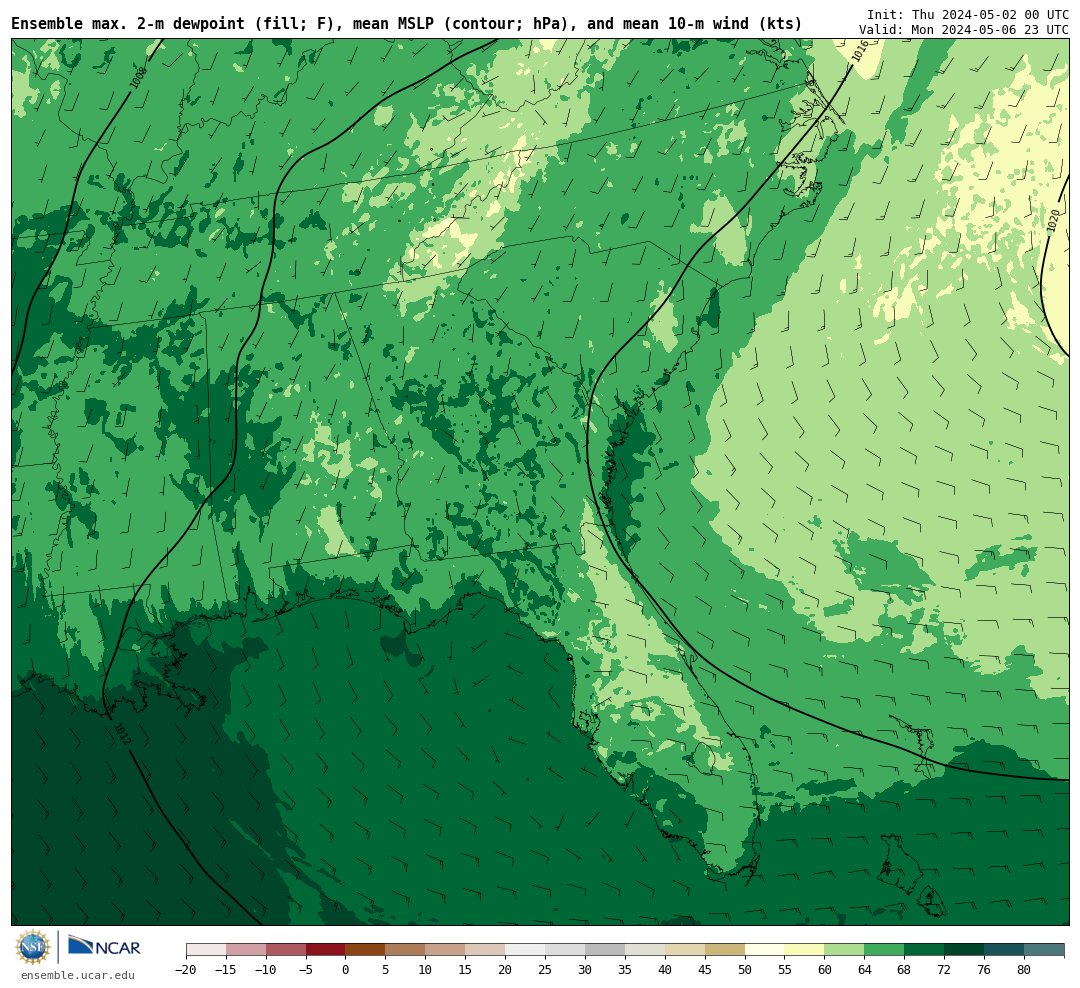Screen dimensions: 1080x988
Task: Click the Init: Thu 2024-05-02 00 UTC text
Action: (x=968, y=14)
